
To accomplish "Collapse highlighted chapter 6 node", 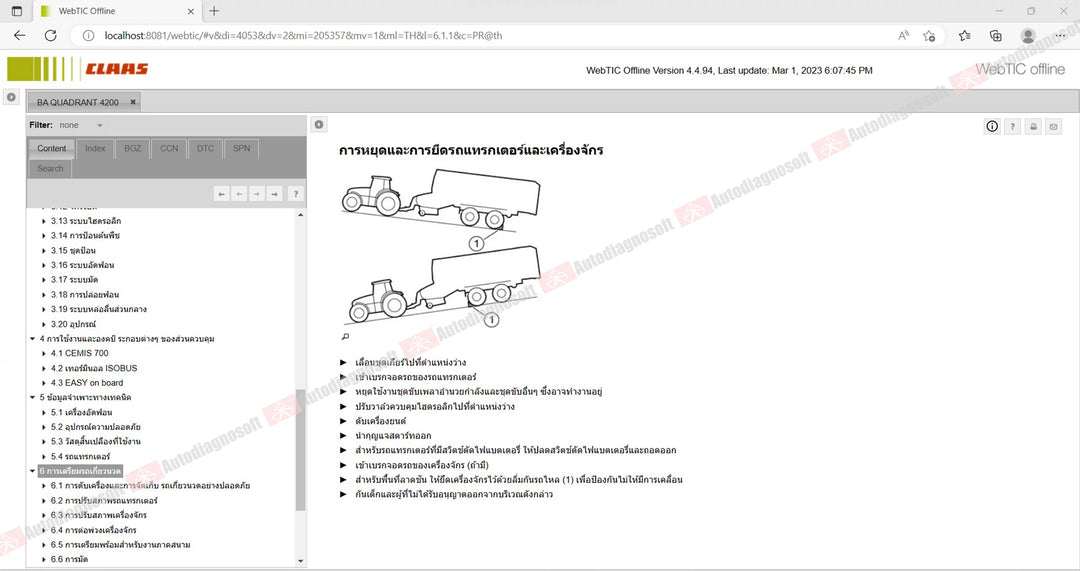I will (x=32, y=471).
